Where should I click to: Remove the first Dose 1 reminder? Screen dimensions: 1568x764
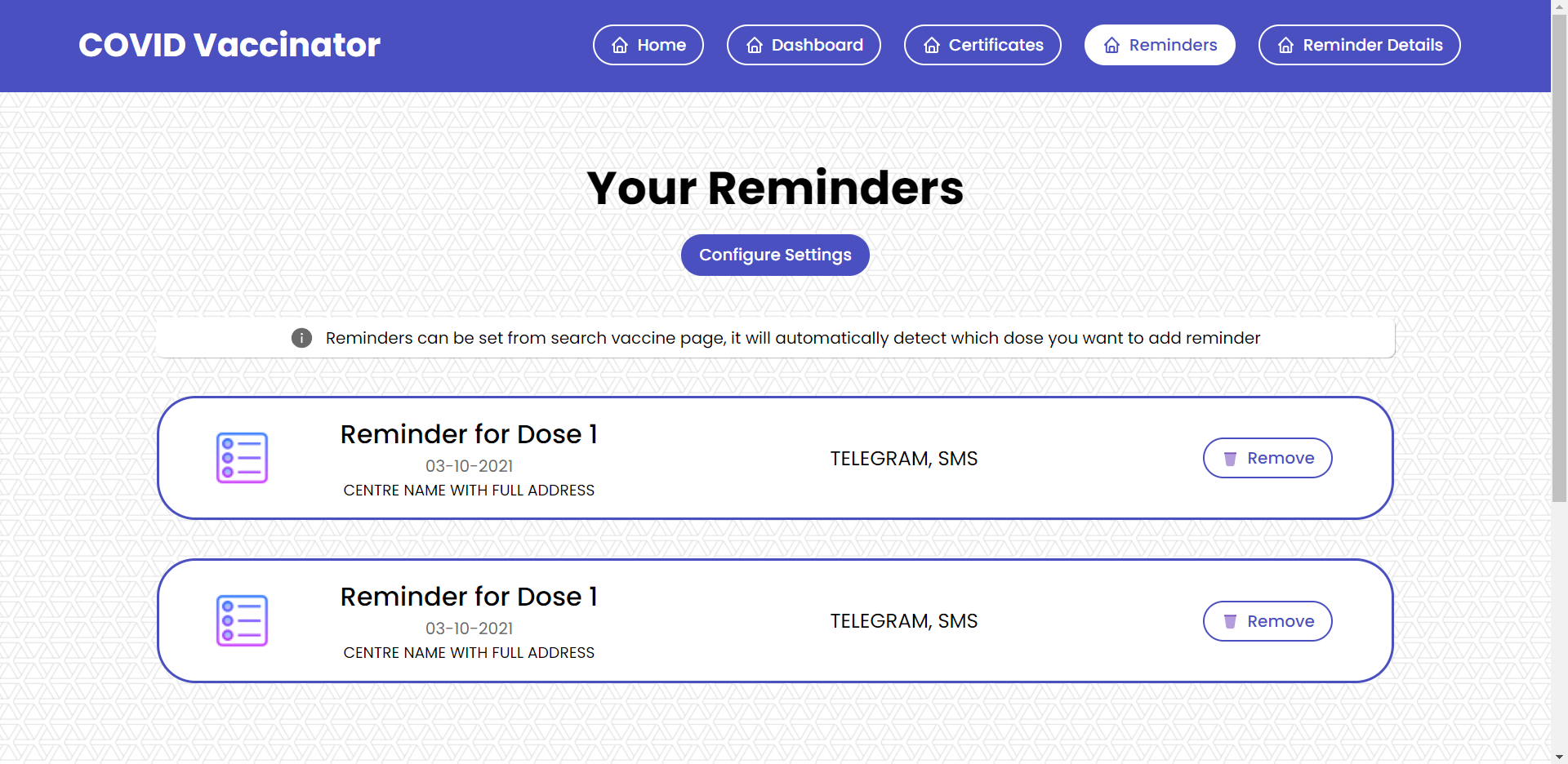click(x=1267, y=458)
